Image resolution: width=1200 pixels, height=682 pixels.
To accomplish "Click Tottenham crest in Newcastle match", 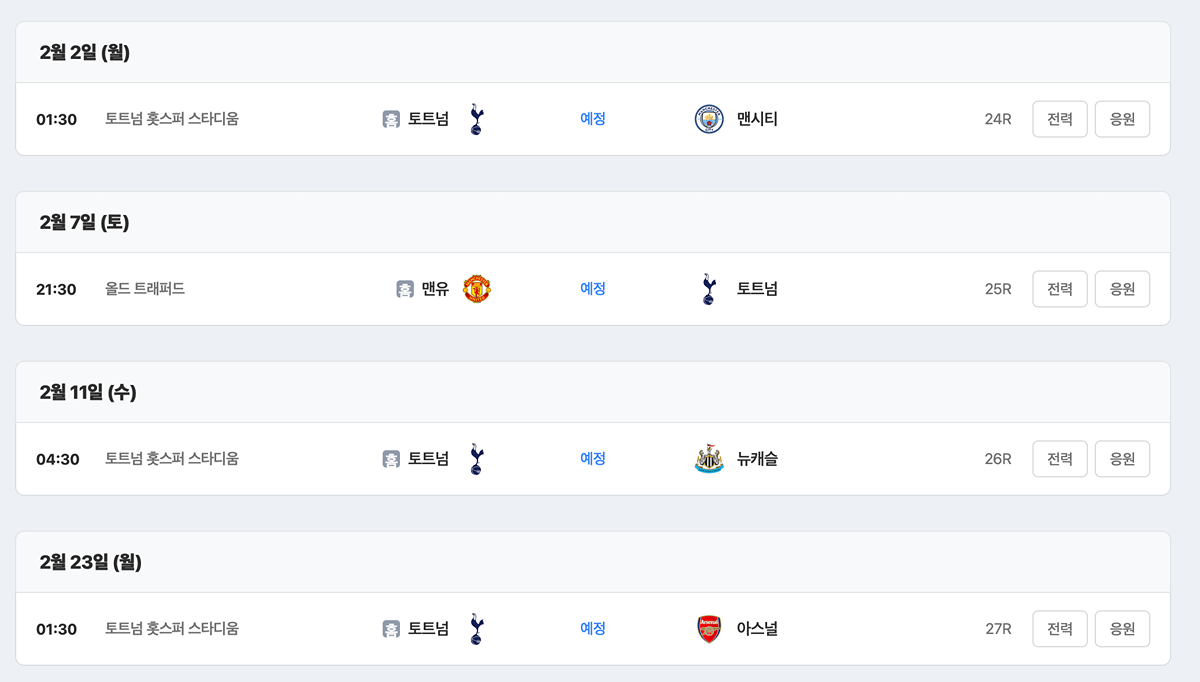I will coord(476,459).
